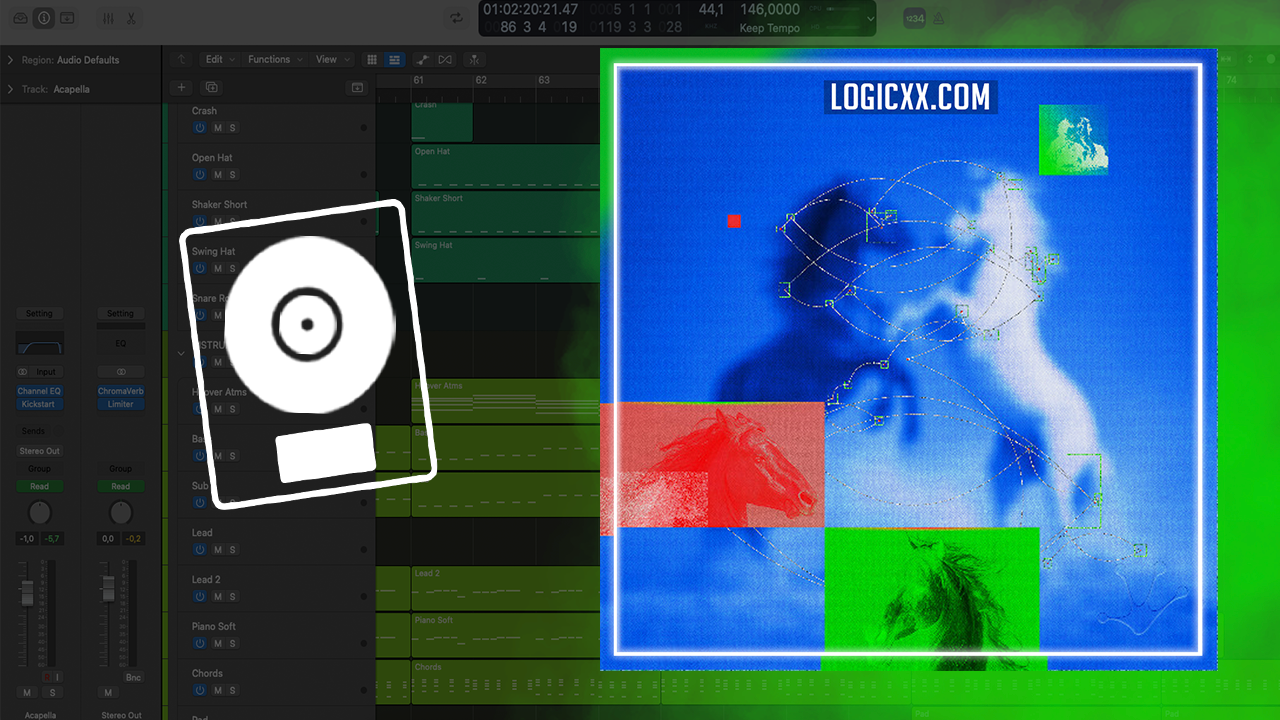
Task: Mute the Piano Soft track
Action: (217, 643)
